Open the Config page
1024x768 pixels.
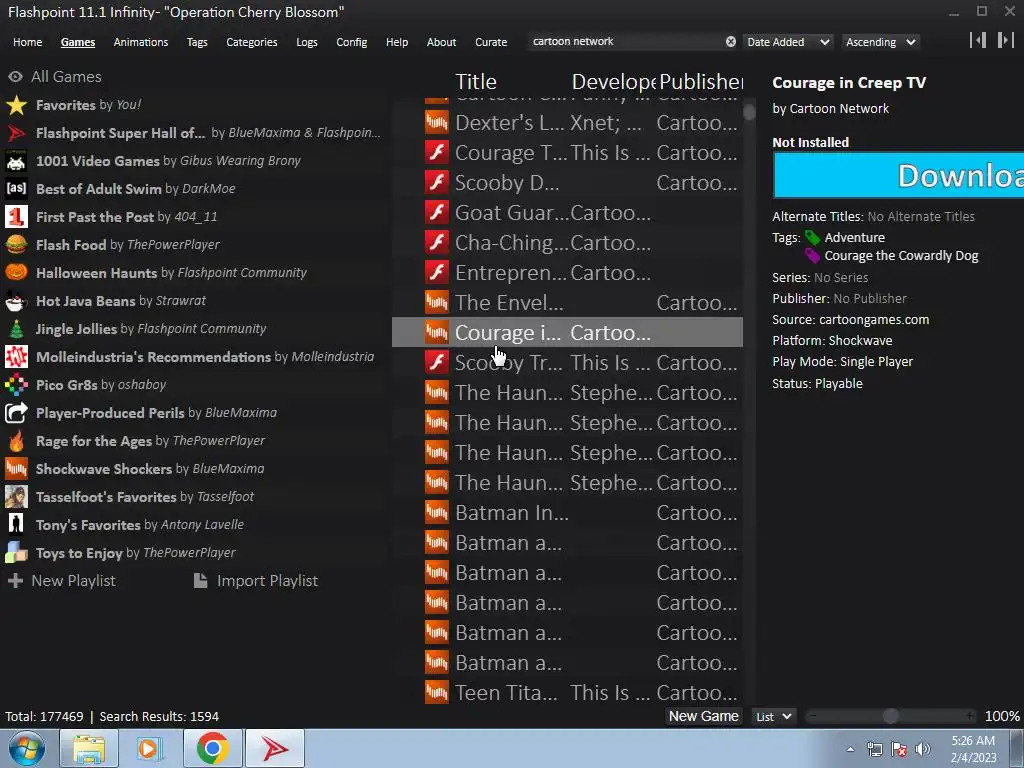(x=352, y=42)
